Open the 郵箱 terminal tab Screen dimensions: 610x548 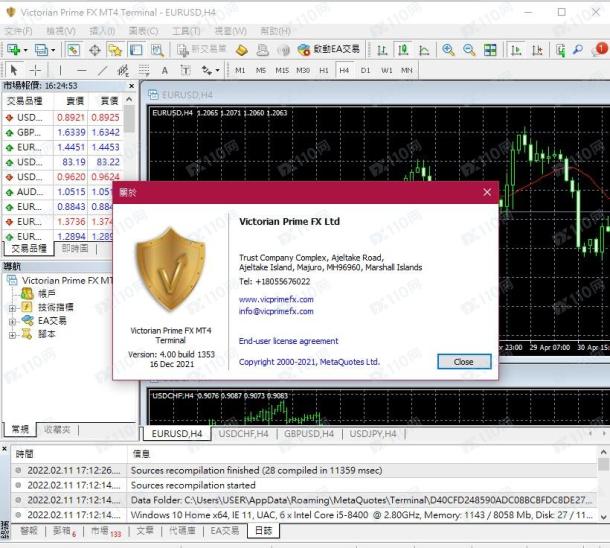tap(65, 531)
